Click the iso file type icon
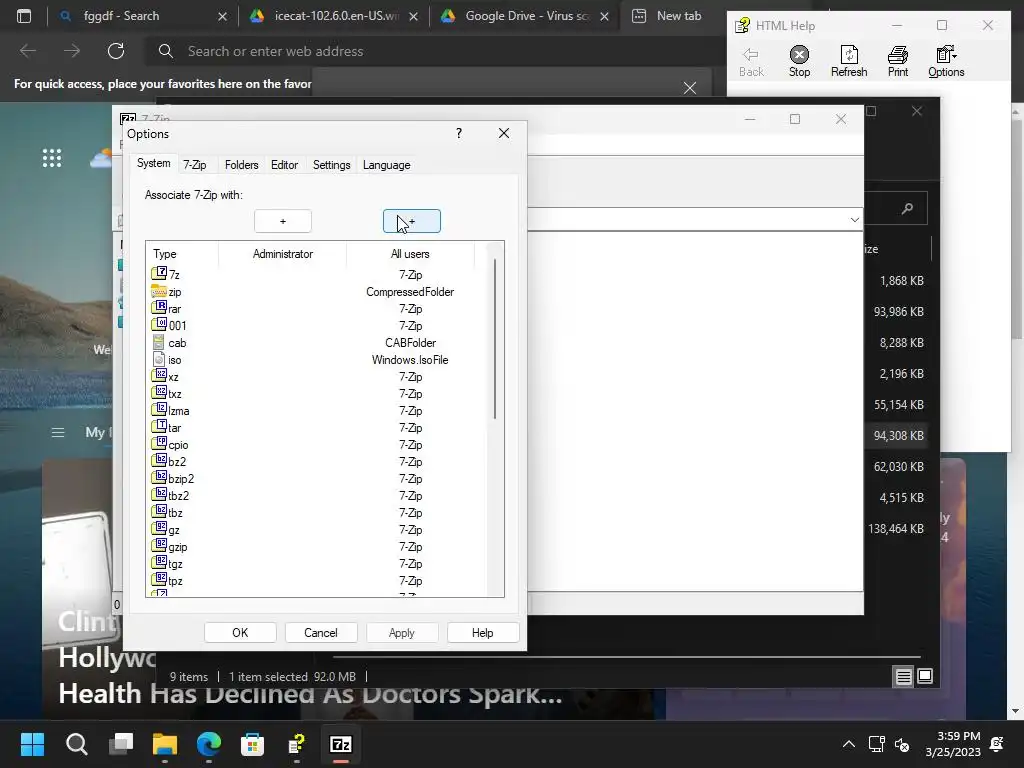Screen dimensions: 1024x768 click(159, 359)
